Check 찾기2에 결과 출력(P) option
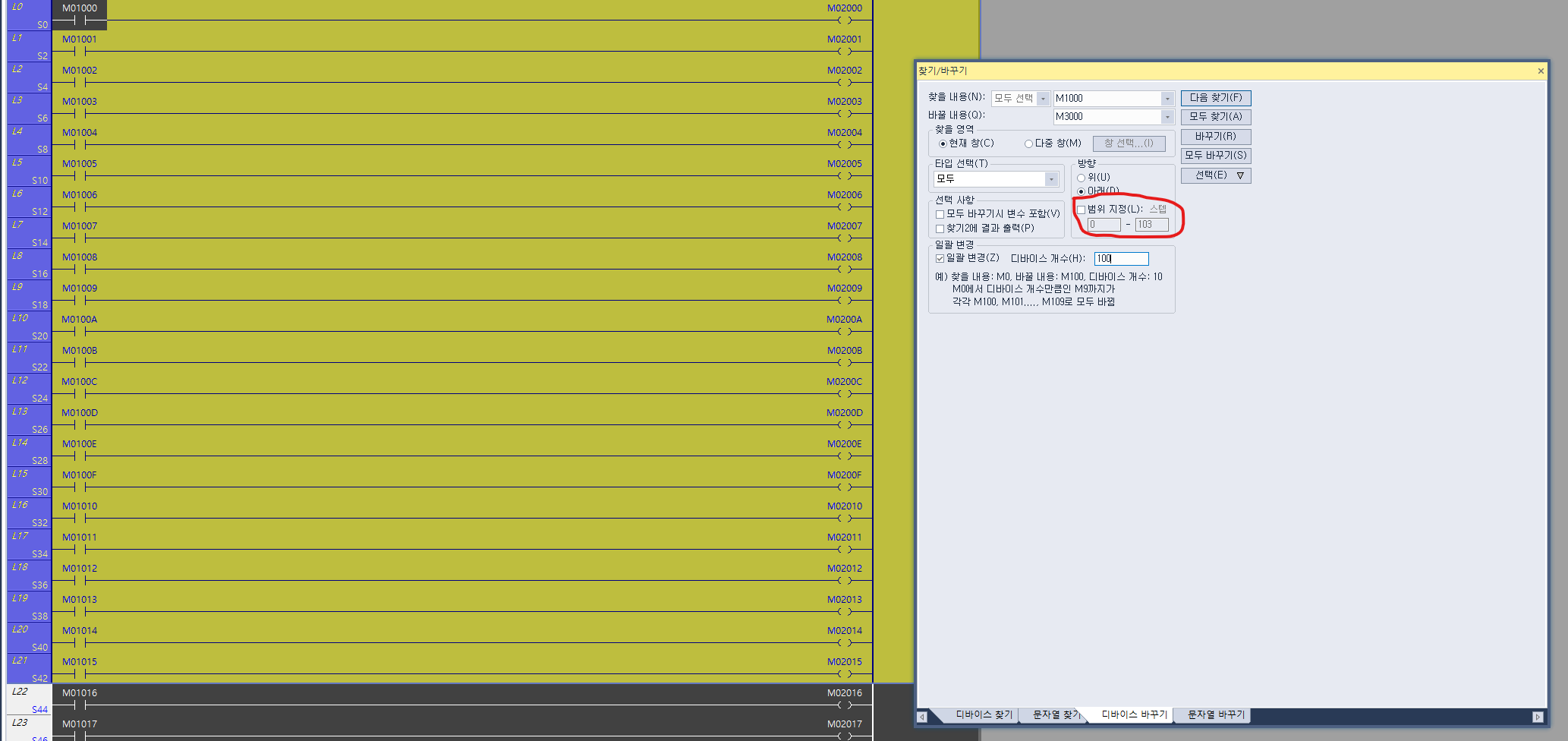Screen dimensions: 1568x741 [940, 228]
